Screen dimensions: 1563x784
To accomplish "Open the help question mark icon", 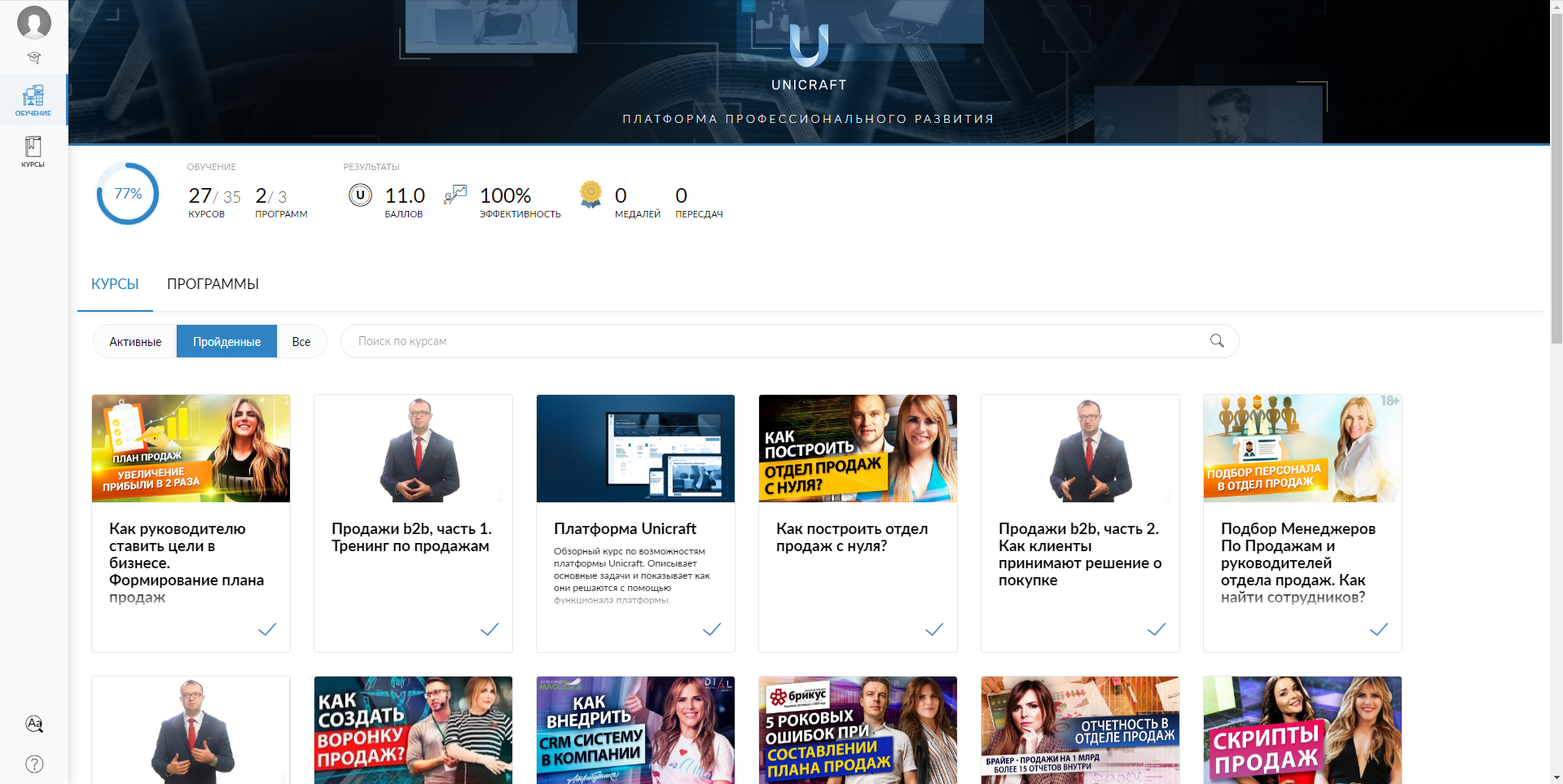I will click(x=34, y=764).
